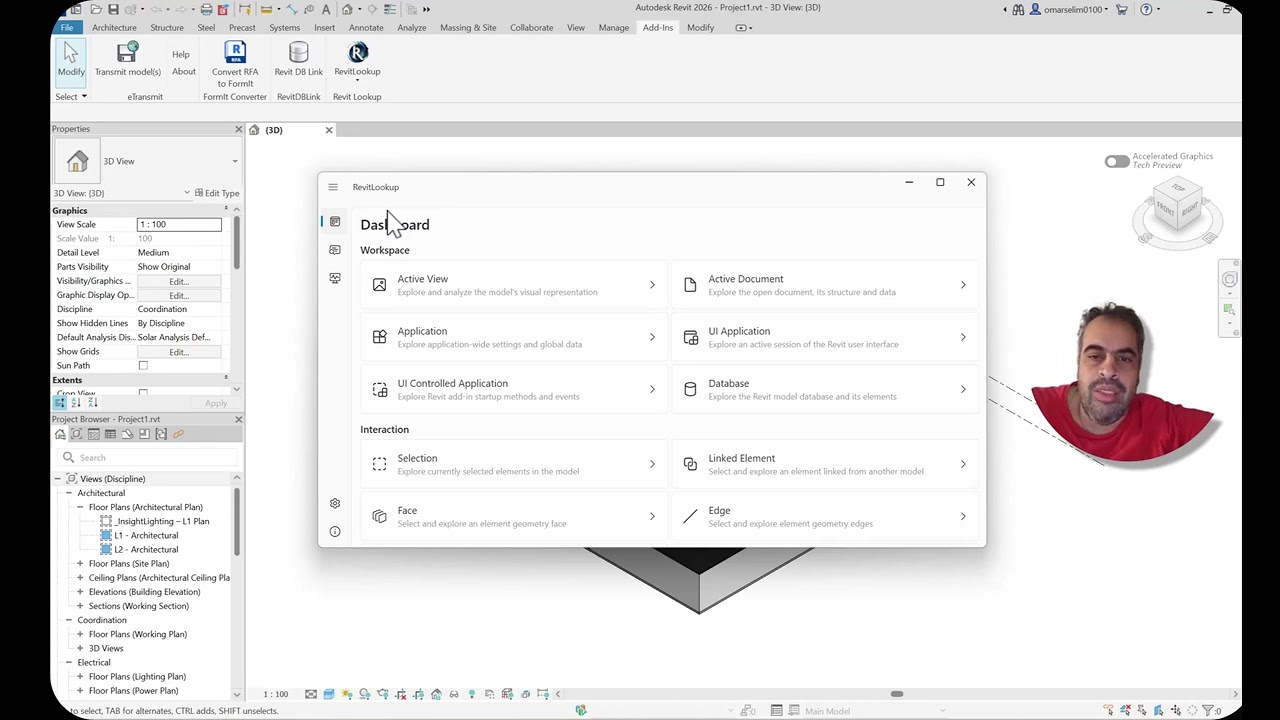Toggle Accelerated Graphics Tech Preview switch
This screenshot has width=1280, height=720.
(1116, 161)
